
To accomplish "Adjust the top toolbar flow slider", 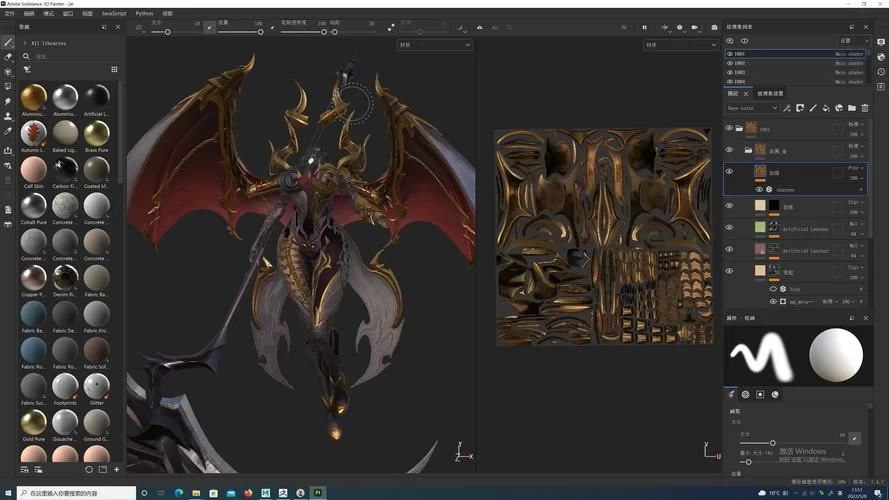I will tap(240, 32).
